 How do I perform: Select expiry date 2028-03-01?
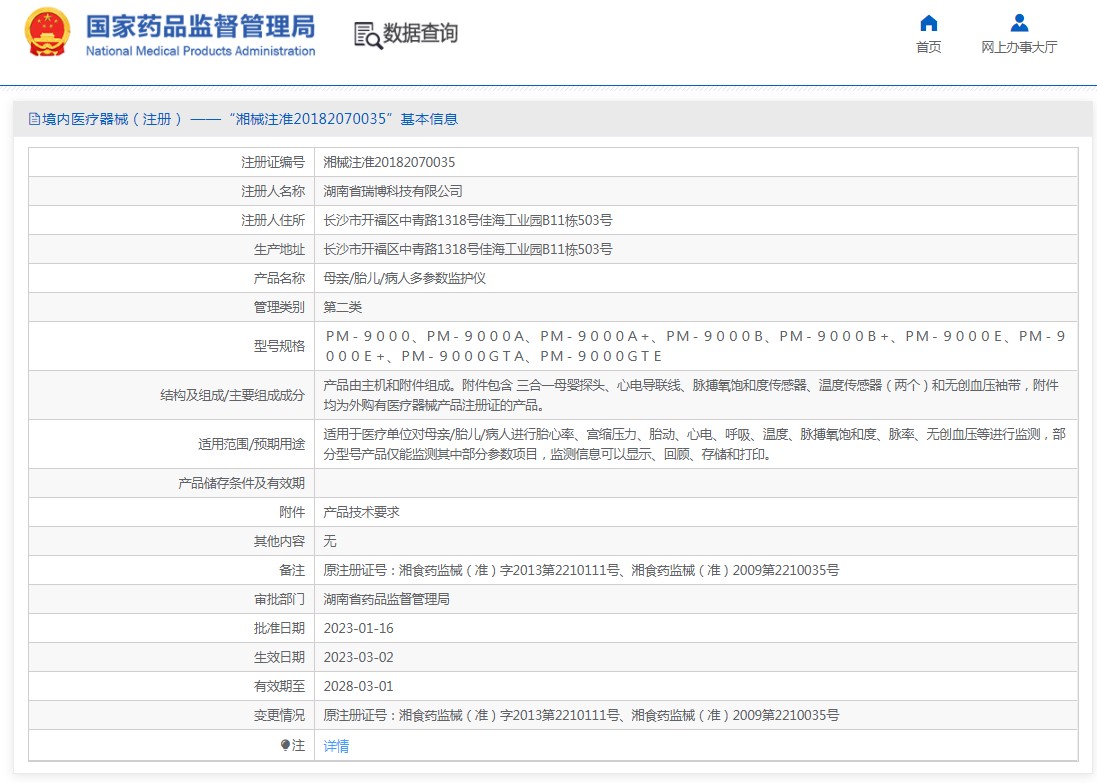pos(358,686)
